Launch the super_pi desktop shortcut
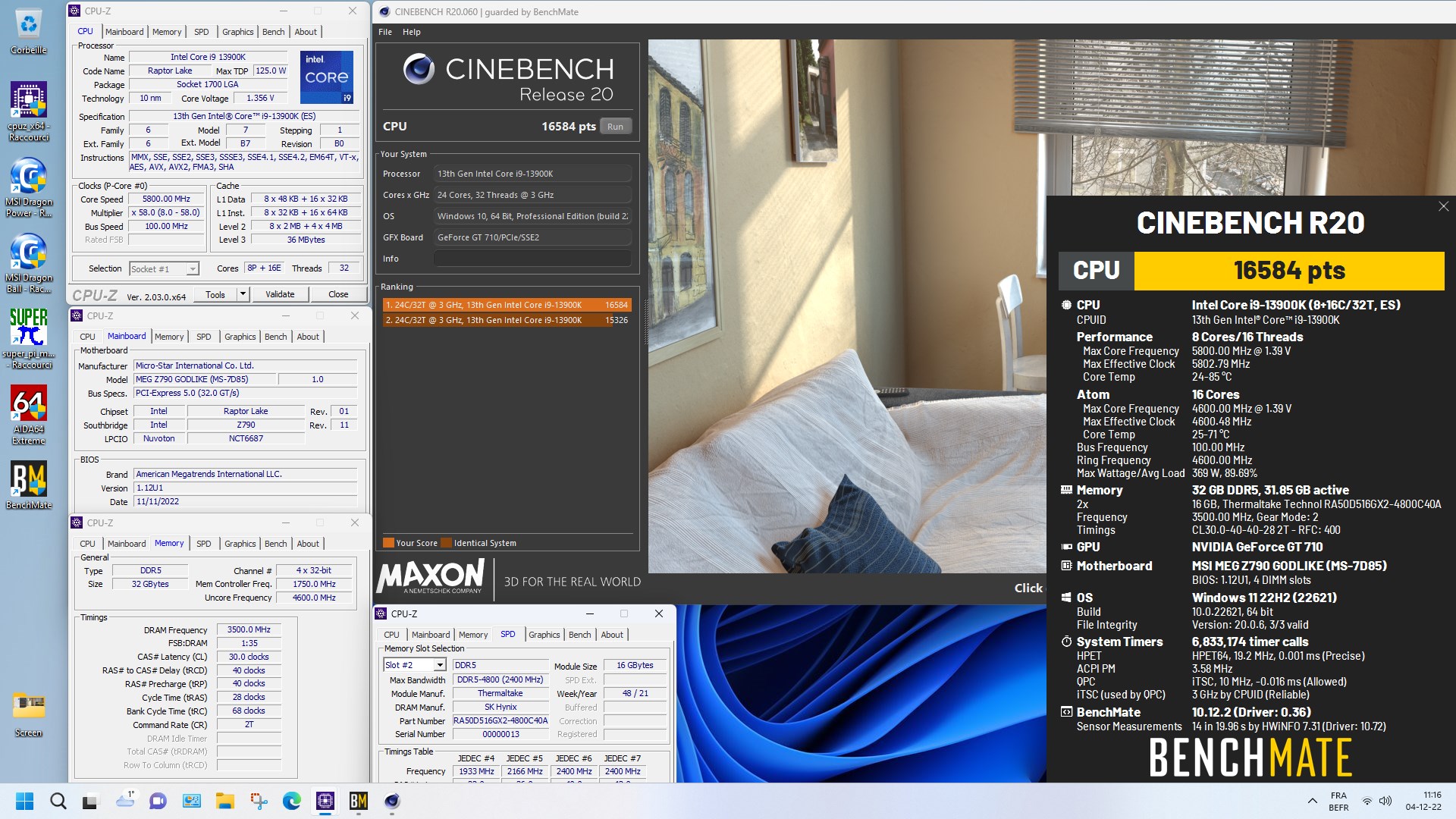Screen dimensions: 1456x819 pyautogui.click(x=28, y=338)
